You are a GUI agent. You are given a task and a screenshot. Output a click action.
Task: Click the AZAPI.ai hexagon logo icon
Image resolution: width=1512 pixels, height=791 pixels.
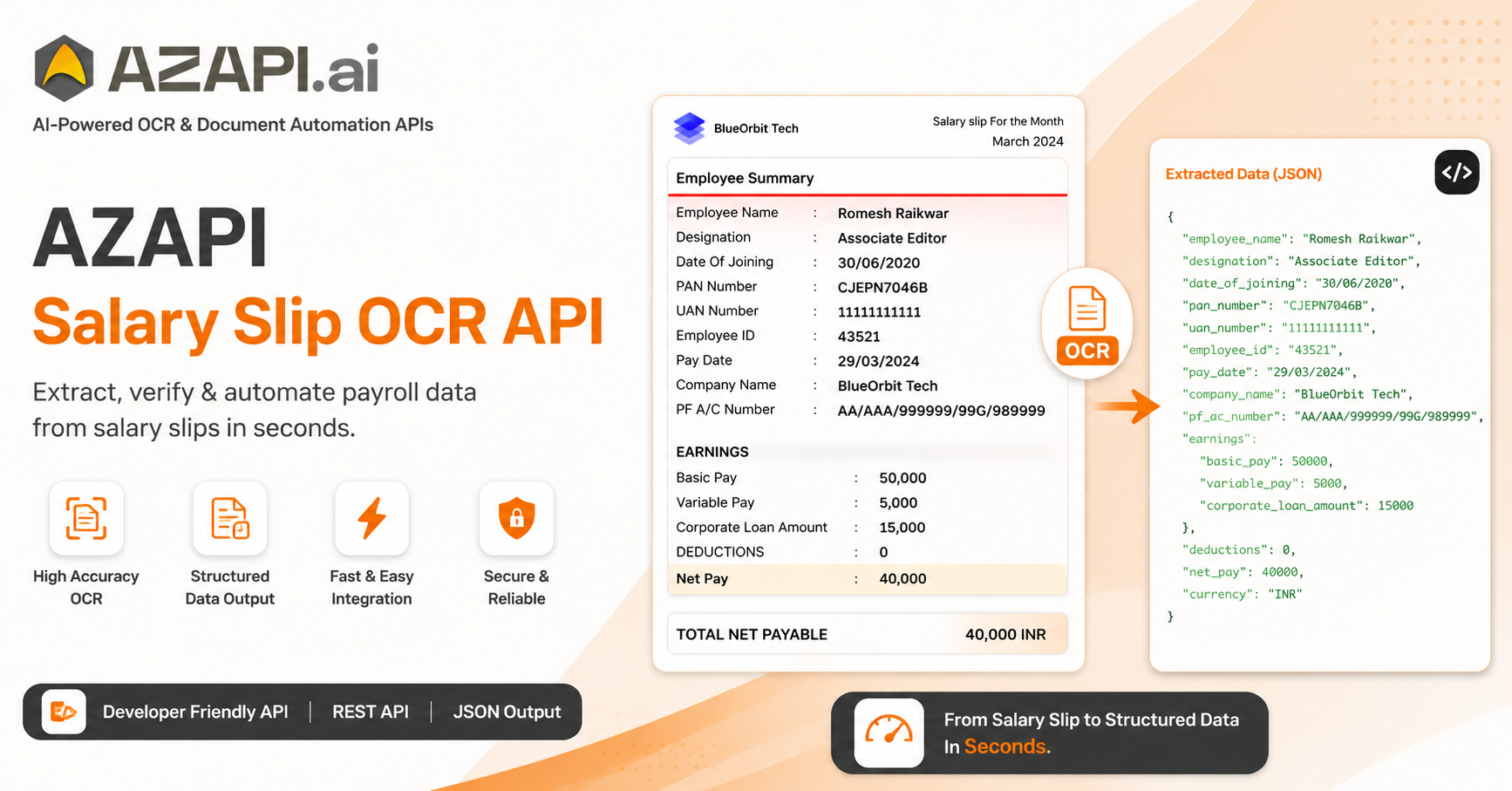tap(64, 68)
